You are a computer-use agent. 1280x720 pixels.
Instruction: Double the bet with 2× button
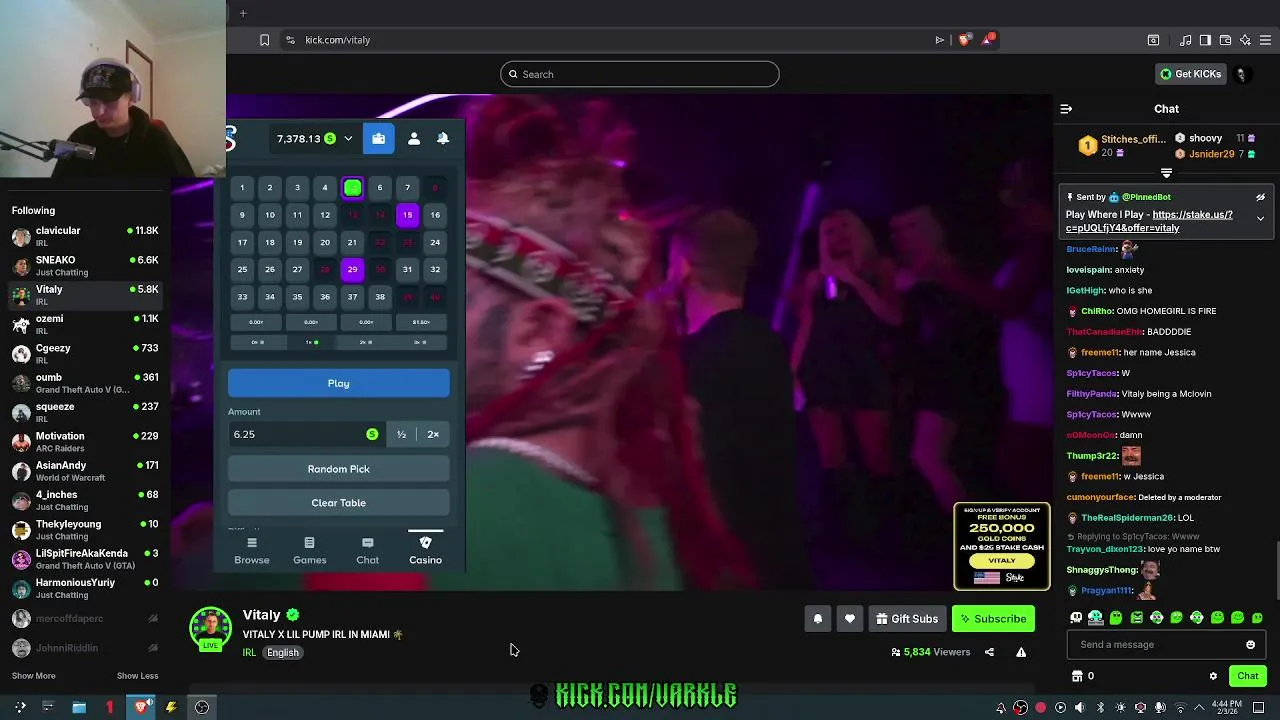point(433,434)
